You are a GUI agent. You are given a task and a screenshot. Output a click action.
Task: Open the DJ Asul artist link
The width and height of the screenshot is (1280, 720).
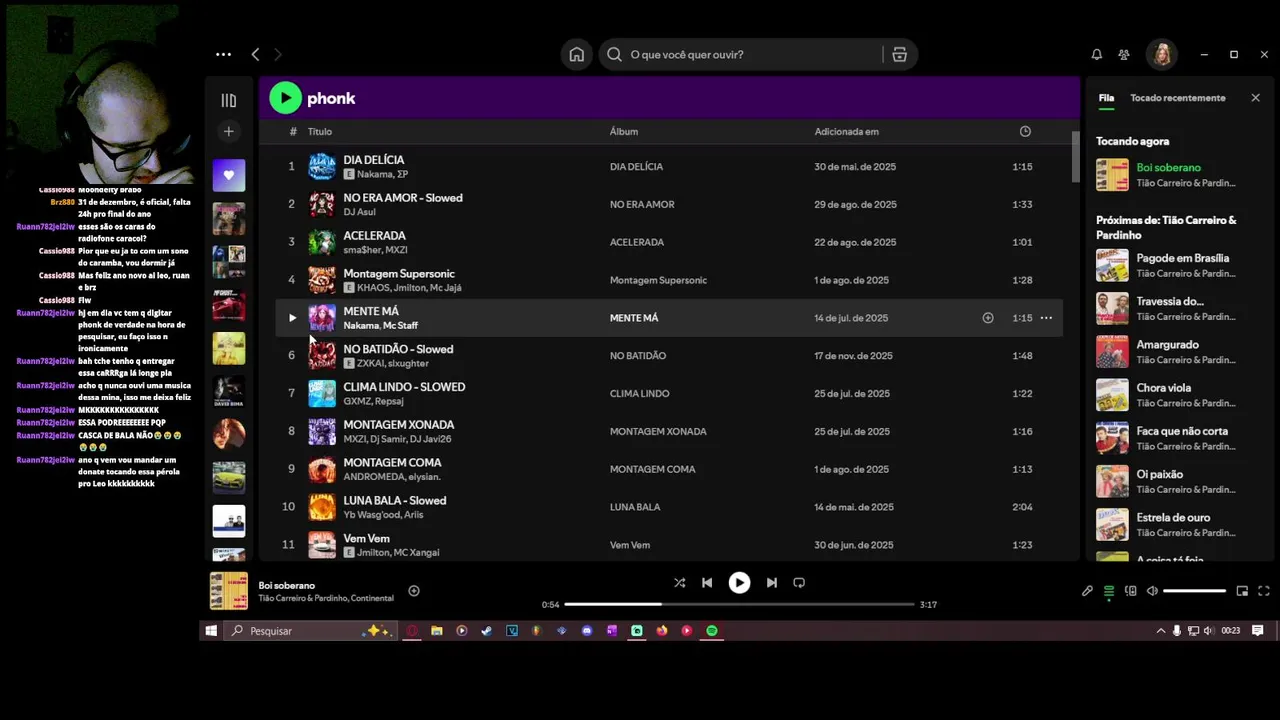359,212
